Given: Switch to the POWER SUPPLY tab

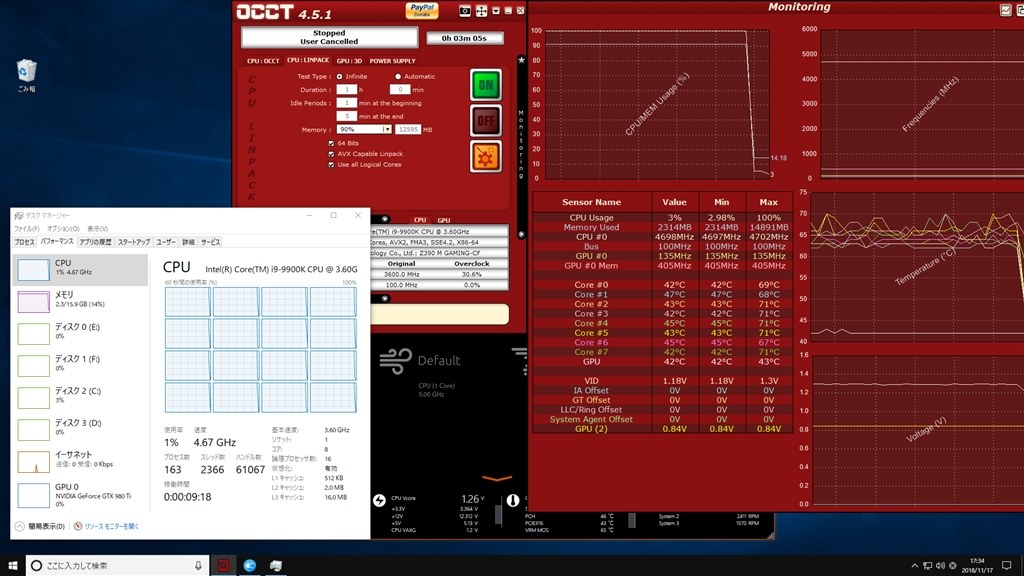Looking at the screenshot, I should 392,61.
